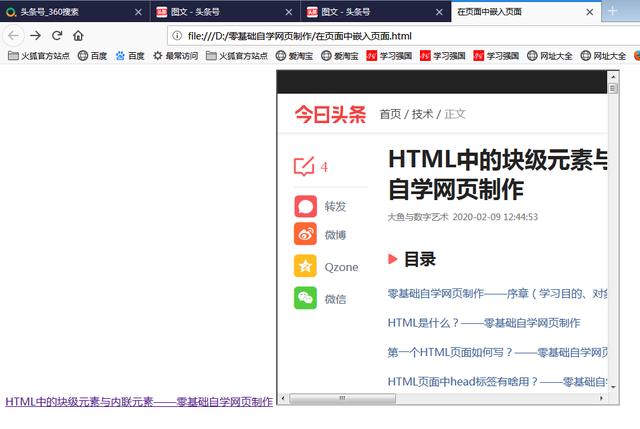640x429 pixels.
Task: Click iframe horizontal scrollbar right arrow
Action: 601,398
